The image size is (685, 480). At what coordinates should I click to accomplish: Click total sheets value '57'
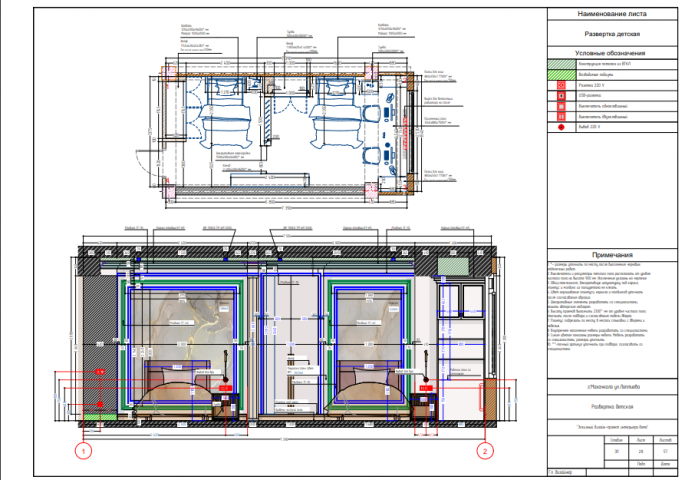coord(665,452)
